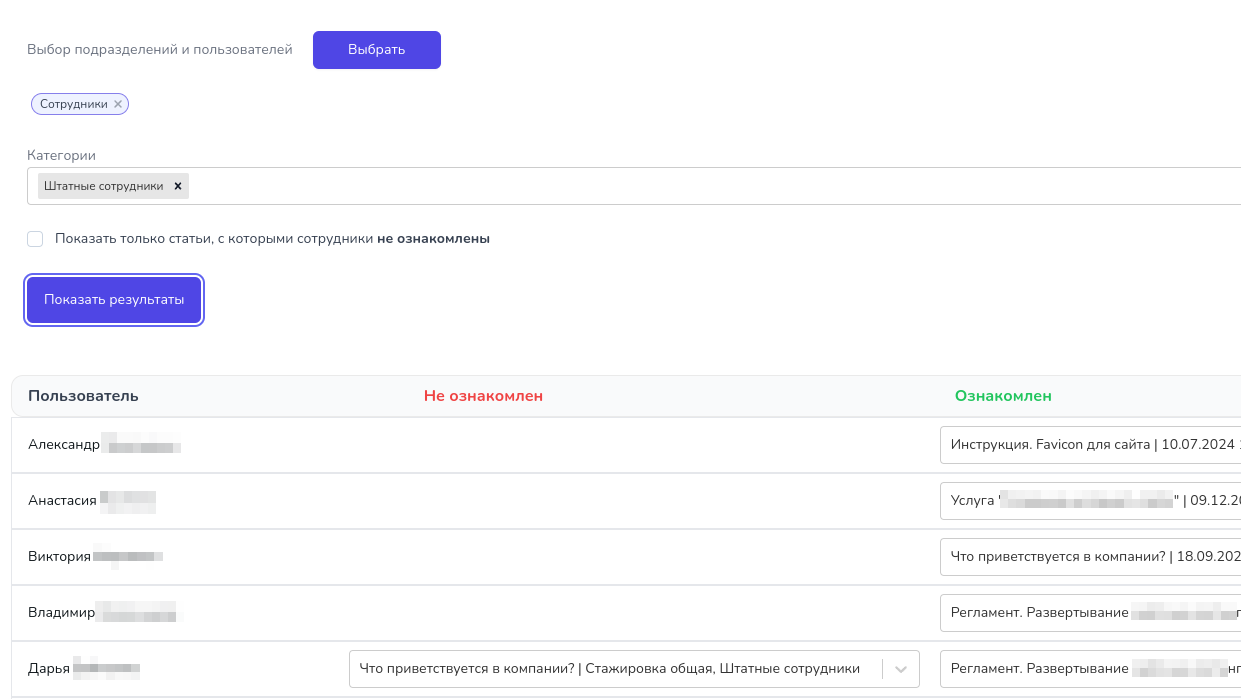Click the "Выбрать" button
Screen dimensions: 1241x699
click(376, 50)
